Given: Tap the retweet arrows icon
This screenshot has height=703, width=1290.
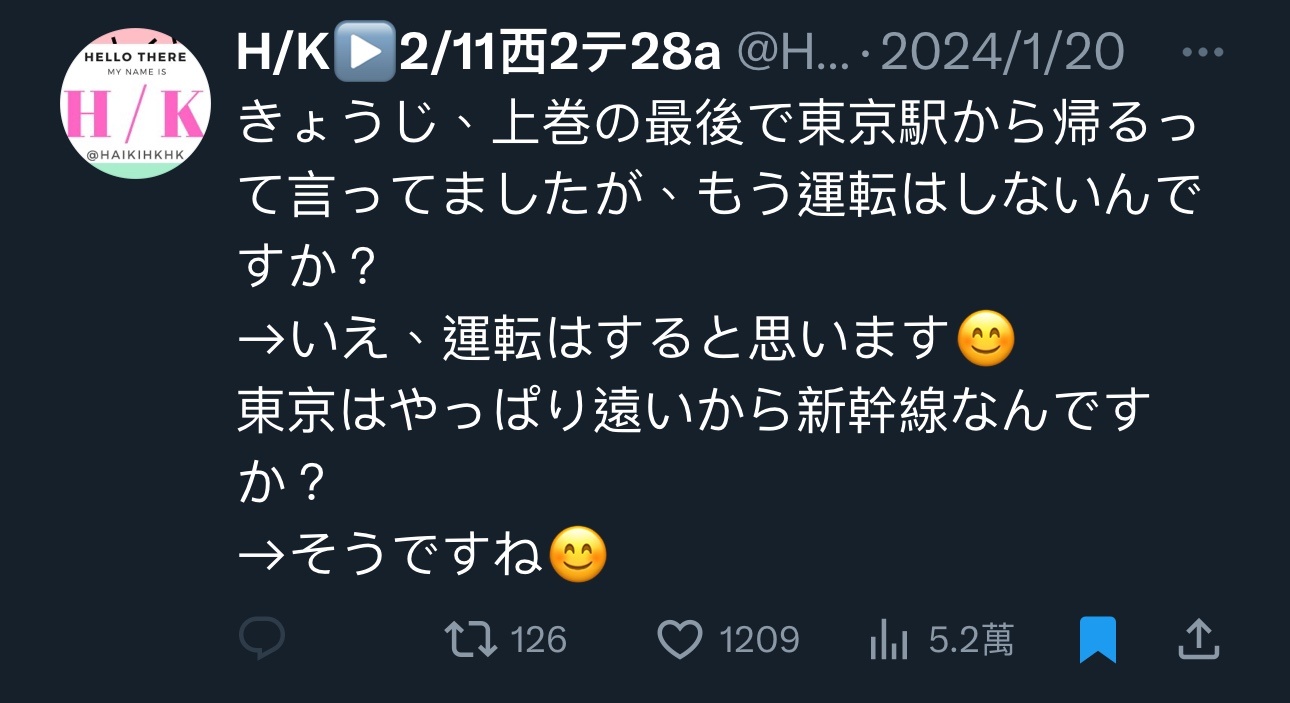Looking at the screenshot, I should click(x=470, y=639).
